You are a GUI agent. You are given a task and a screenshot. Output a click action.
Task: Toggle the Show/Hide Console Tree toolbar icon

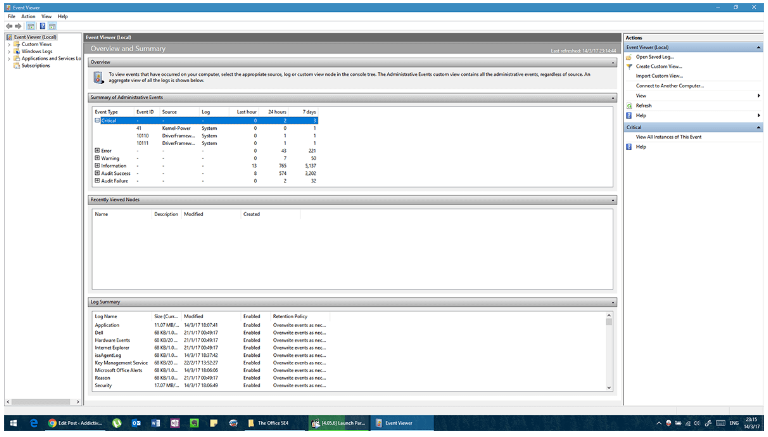point(31,26)
